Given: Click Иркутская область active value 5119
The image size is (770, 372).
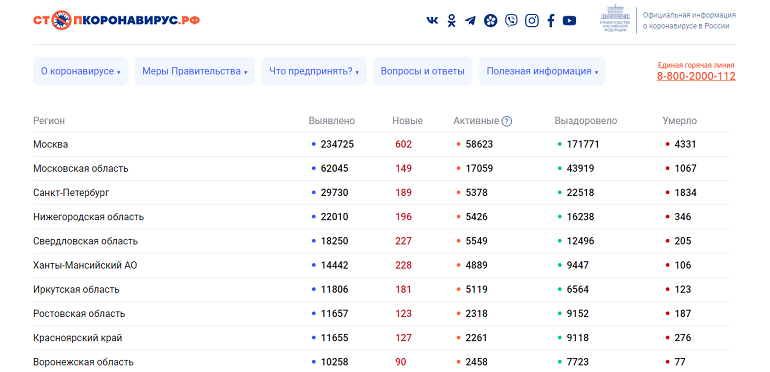Looking at the screenshot, I should 476,289.
